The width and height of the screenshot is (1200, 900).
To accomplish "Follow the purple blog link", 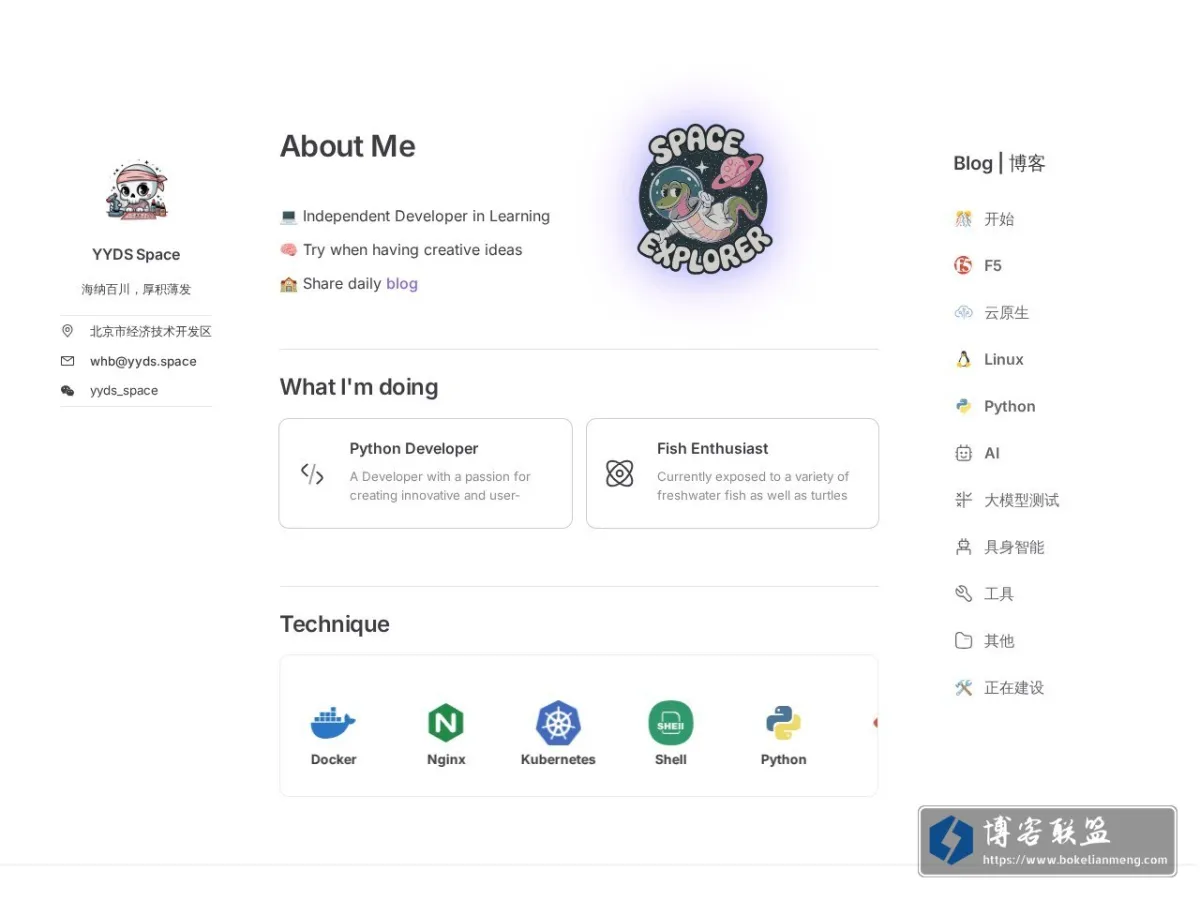I will (402, 284).
